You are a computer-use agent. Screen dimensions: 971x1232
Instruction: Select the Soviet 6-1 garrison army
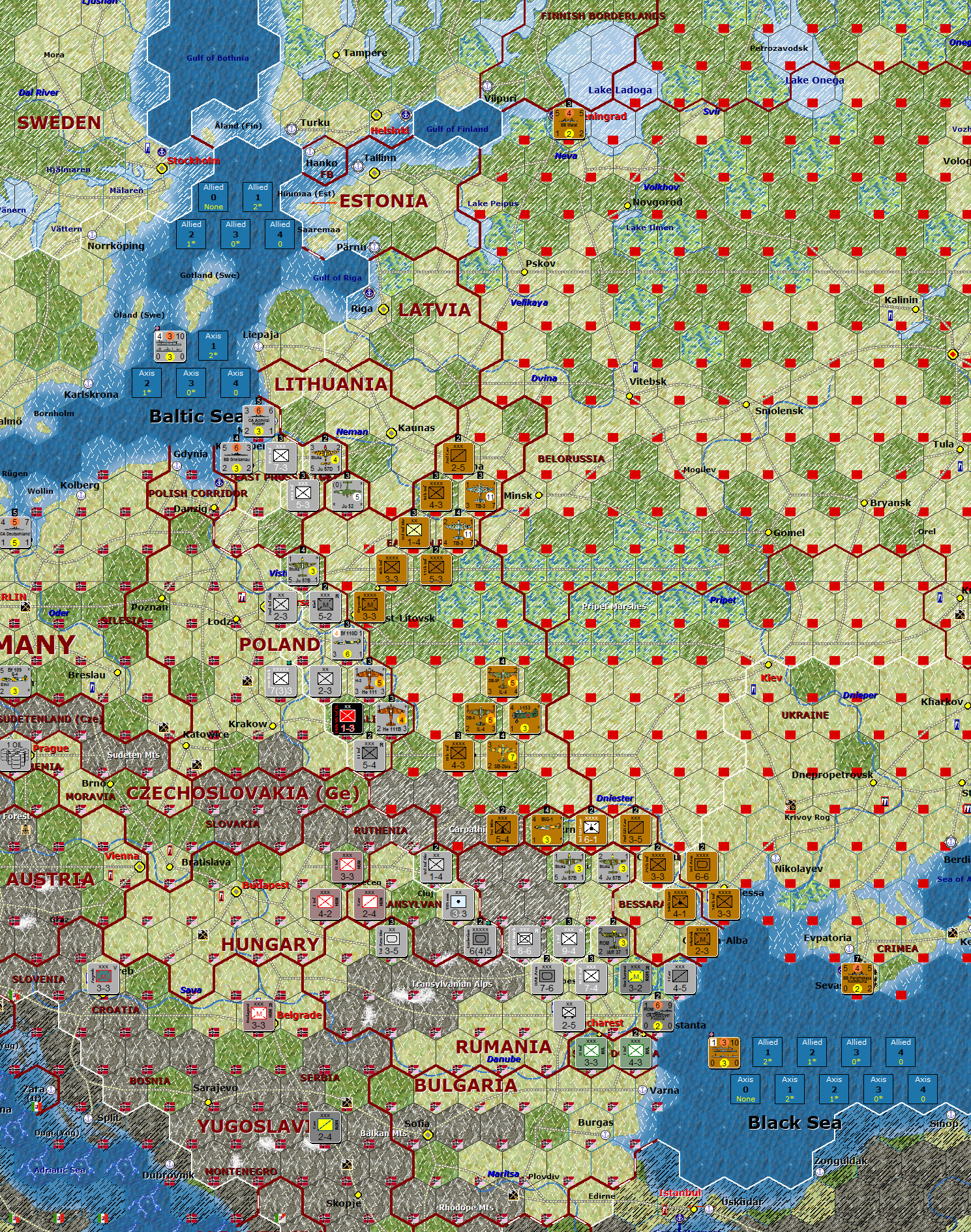(591, 830)
